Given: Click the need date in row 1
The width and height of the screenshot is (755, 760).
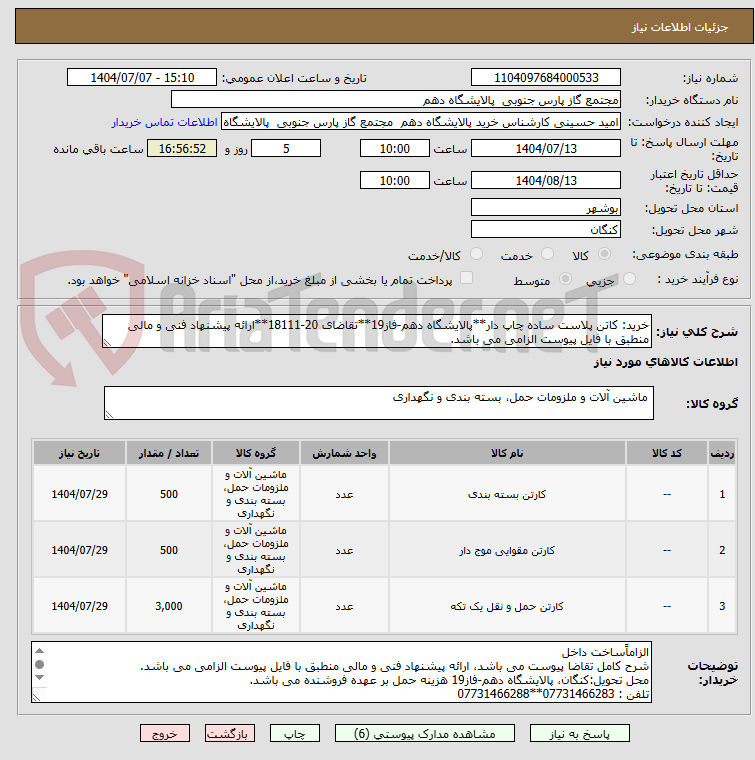Looking at the screenshot, I should point(79,494).
